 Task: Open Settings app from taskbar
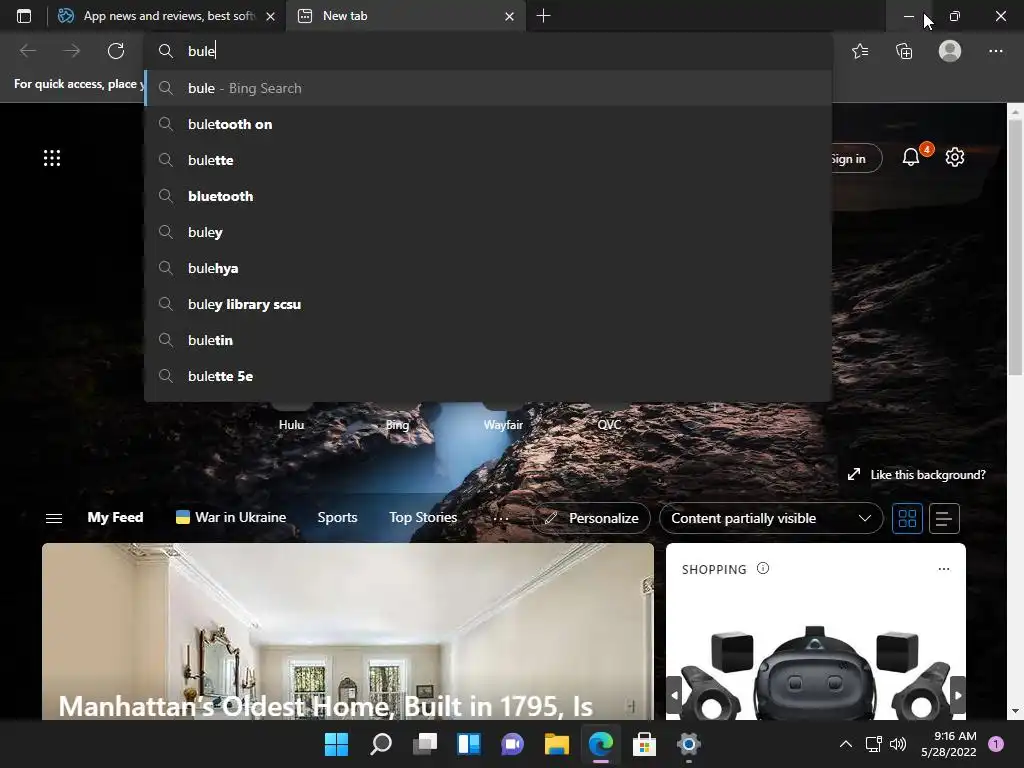coord(688,744)
